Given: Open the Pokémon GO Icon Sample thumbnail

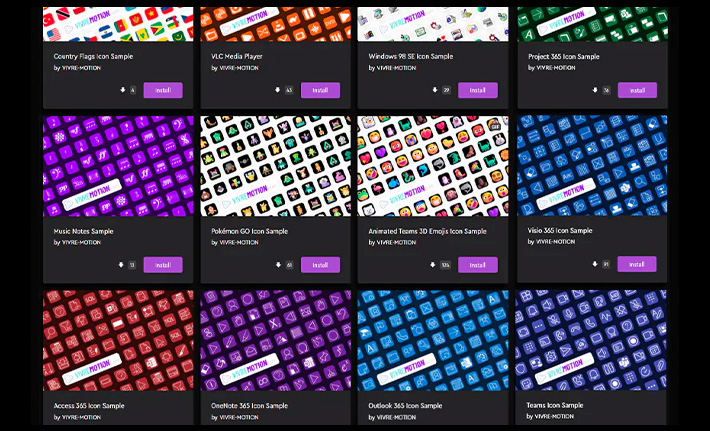Looking at the screenshot, I should [x=275, y=166].
